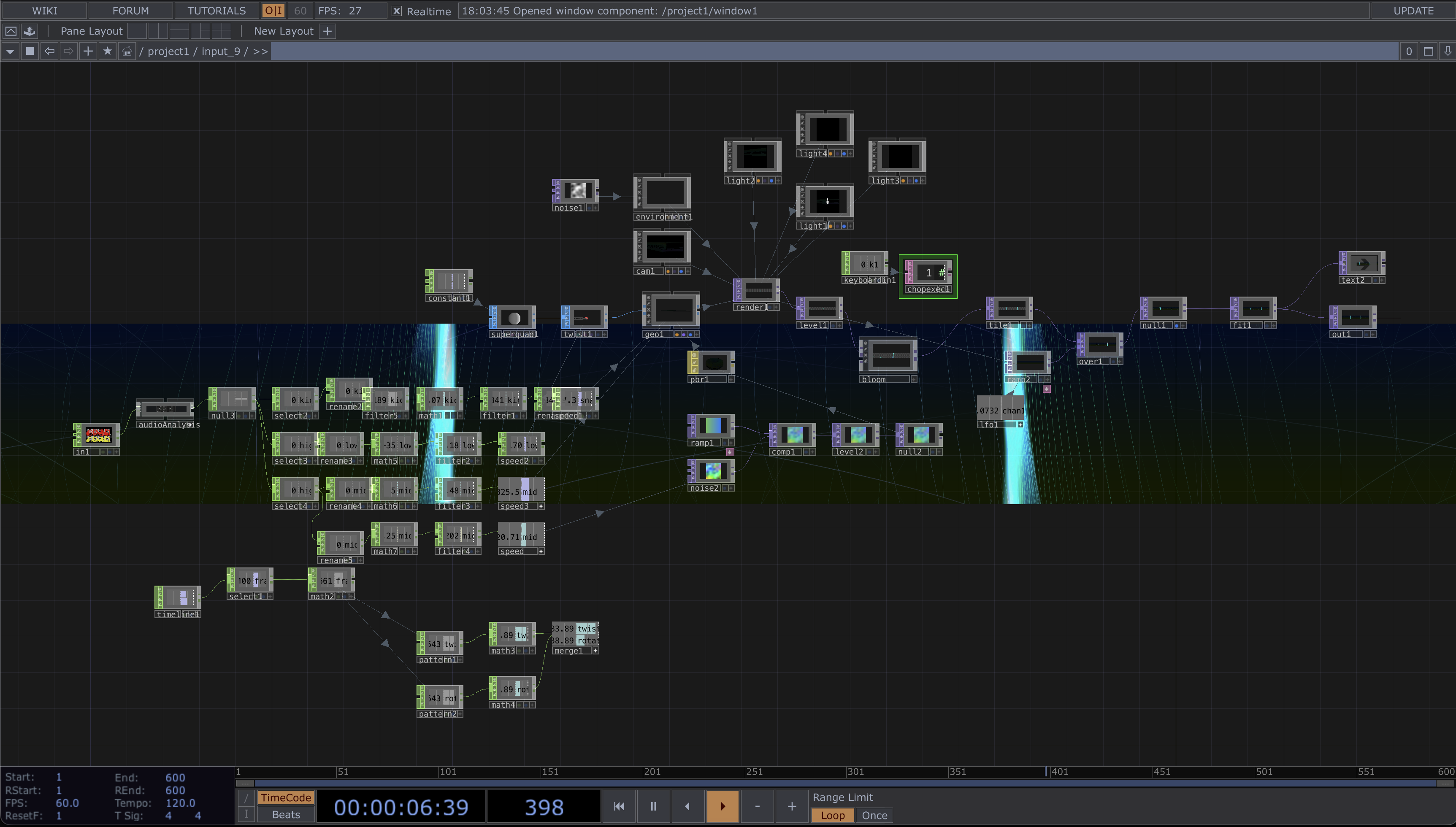Screen dimensions: 1456x827
Task: Toggle the Realtime checkbox
Action: click(397, 11)
